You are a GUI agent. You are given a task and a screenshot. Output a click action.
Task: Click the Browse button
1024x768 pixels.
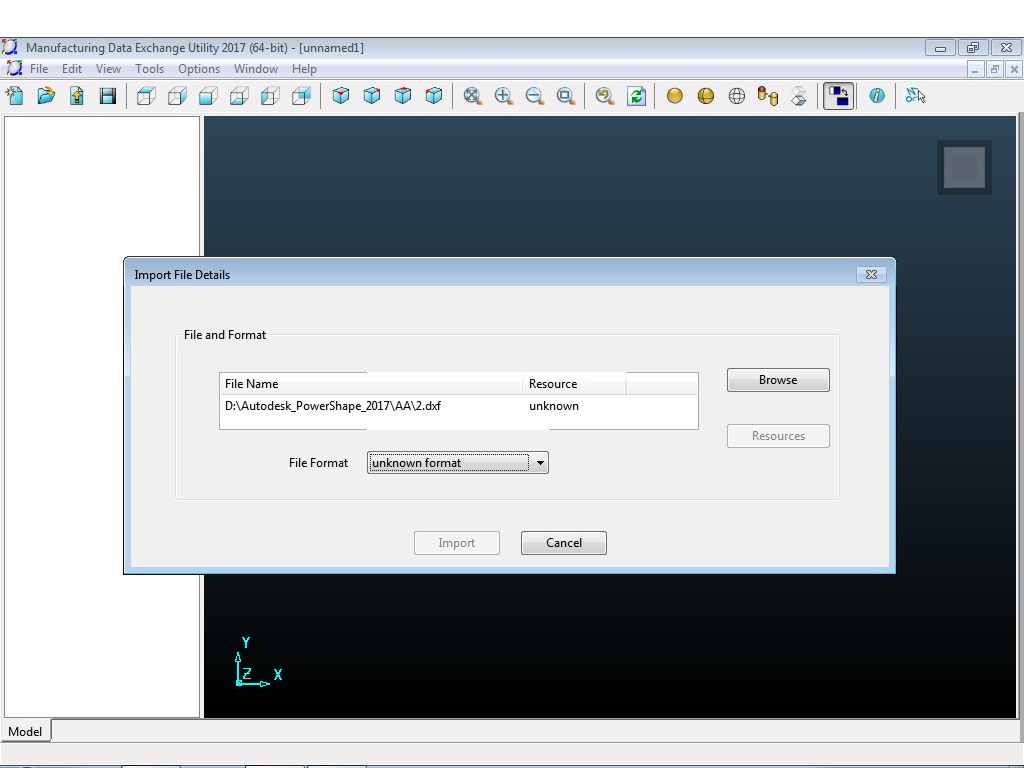coord(777,379)
